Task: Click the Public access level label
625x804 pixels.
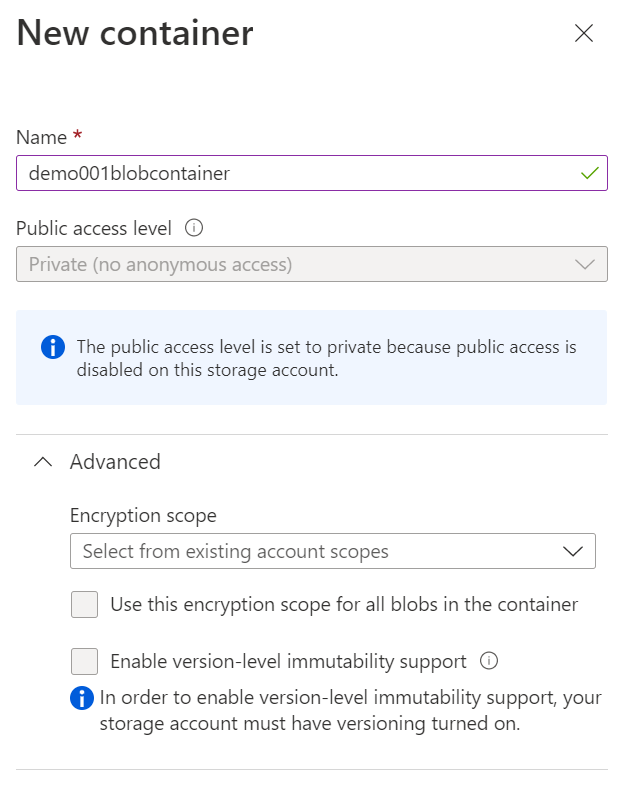Action: [x=94, y=228]
